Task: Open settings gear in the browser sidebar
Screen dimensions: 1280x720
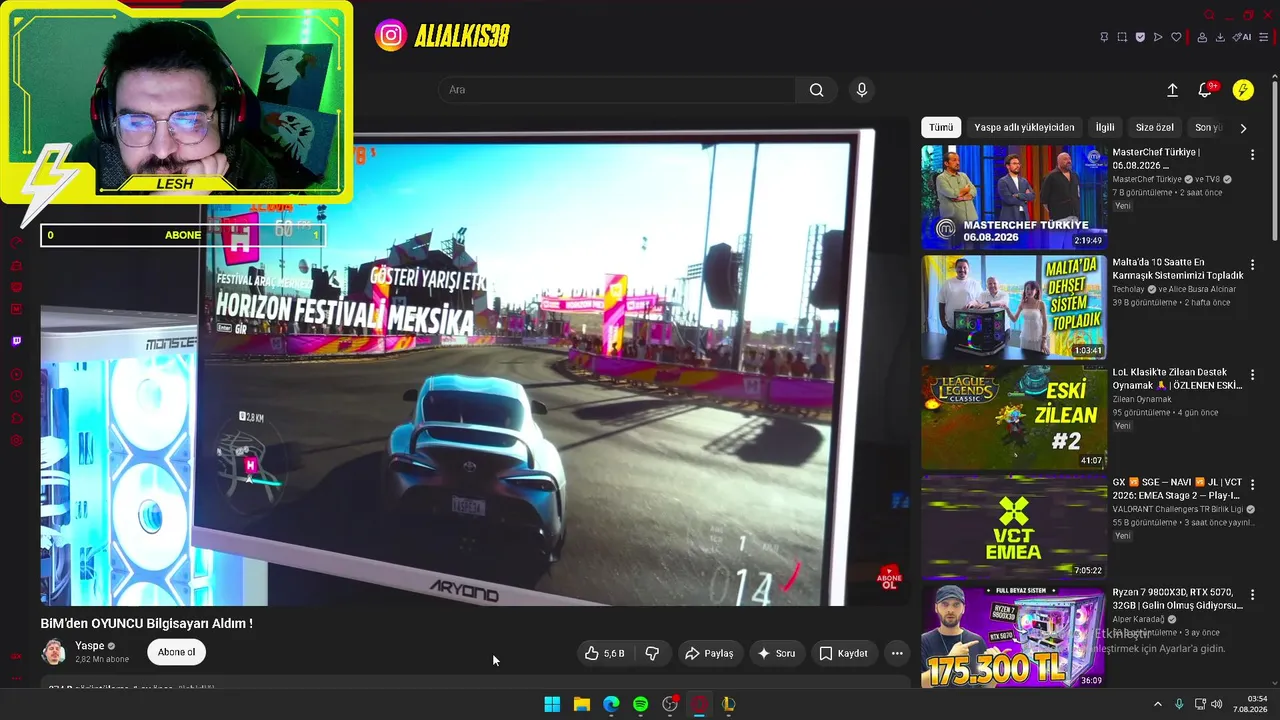Action: pos(16,441)
